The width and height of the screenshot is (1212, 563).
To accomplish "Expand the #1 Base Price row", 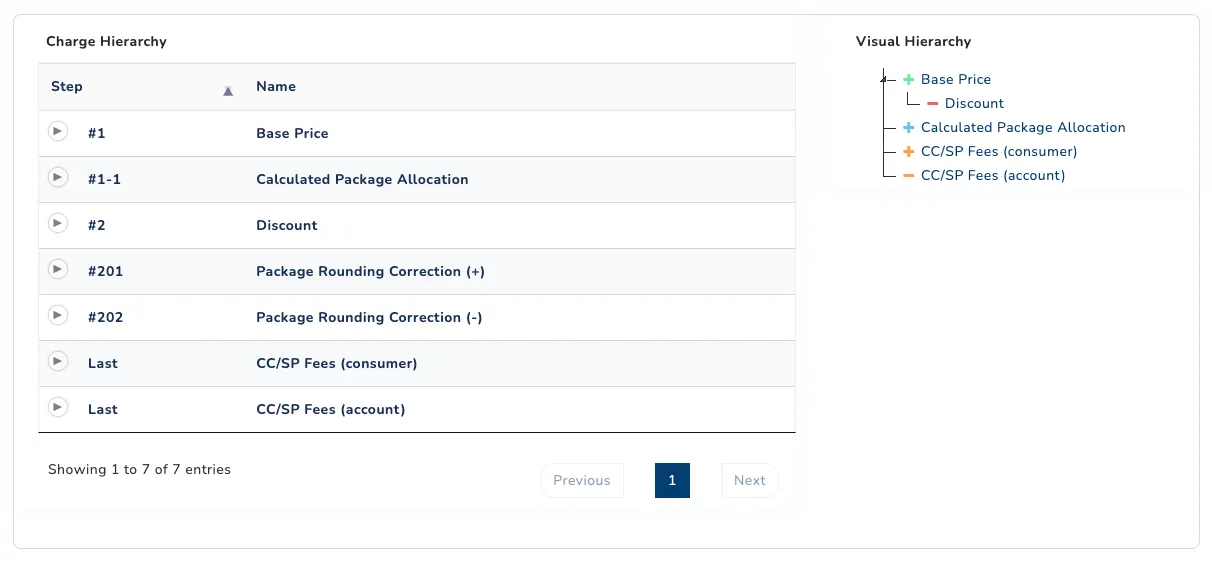I will pos(58,131).
